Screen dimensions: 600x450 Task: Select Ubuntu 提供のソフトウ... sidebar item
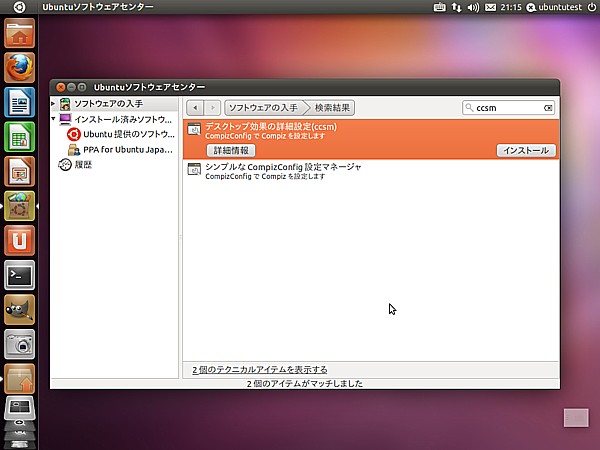[121, 134]
